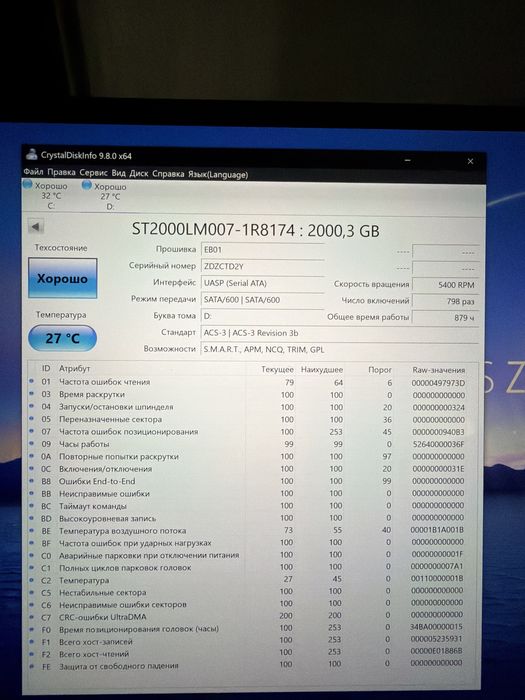Select row F1 Всего хост-записей

[x=252, y=641]
